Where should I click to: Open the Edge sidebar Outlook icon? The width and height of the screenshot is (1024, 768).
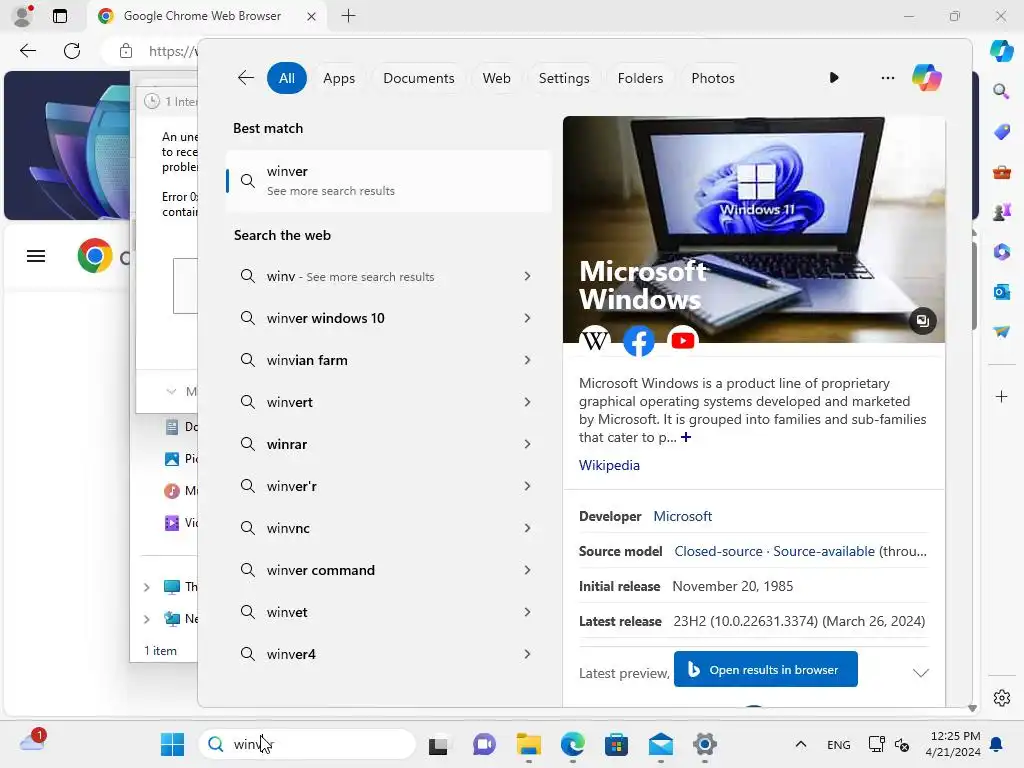(x=1001, y=292)
